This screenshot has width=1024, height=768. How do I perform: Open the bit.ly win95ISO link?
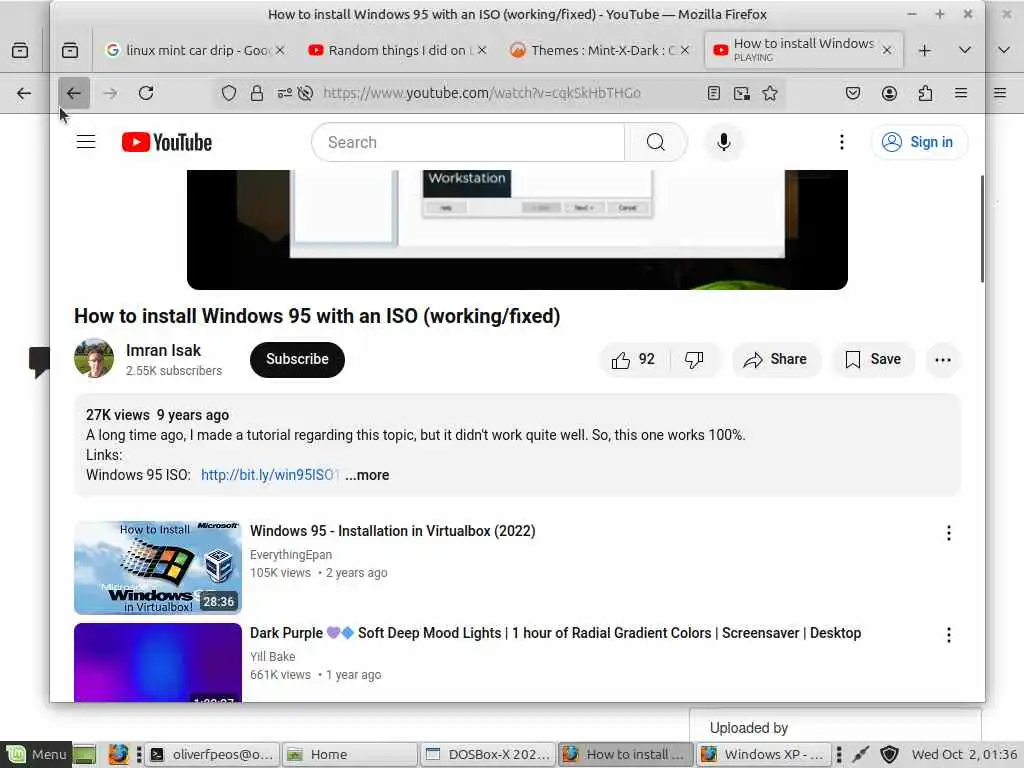pyautogui.click(x=270, y=475)
